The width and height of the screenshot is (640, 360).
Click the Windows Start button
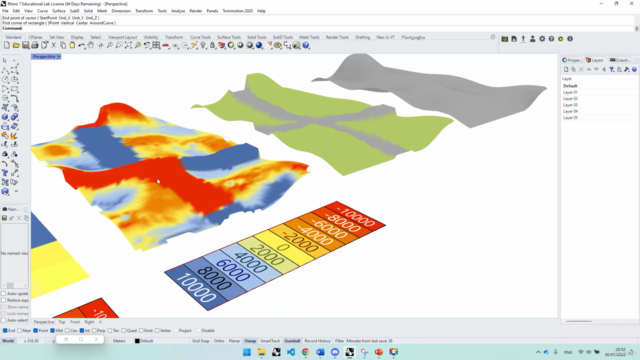pos(247,352)
